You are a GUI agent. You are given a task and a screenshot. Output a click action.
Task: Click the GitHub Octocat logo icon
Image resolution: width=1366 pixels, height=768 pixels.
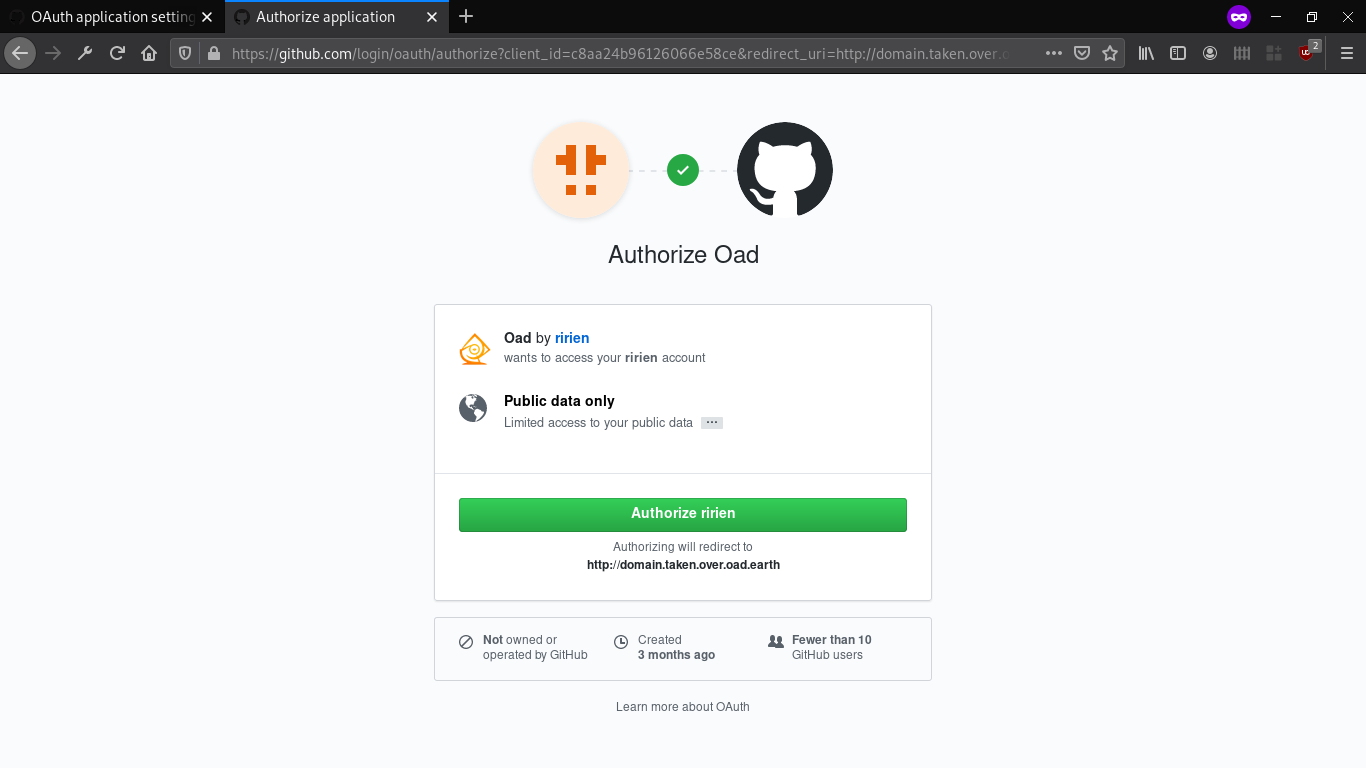pos(784,170)
